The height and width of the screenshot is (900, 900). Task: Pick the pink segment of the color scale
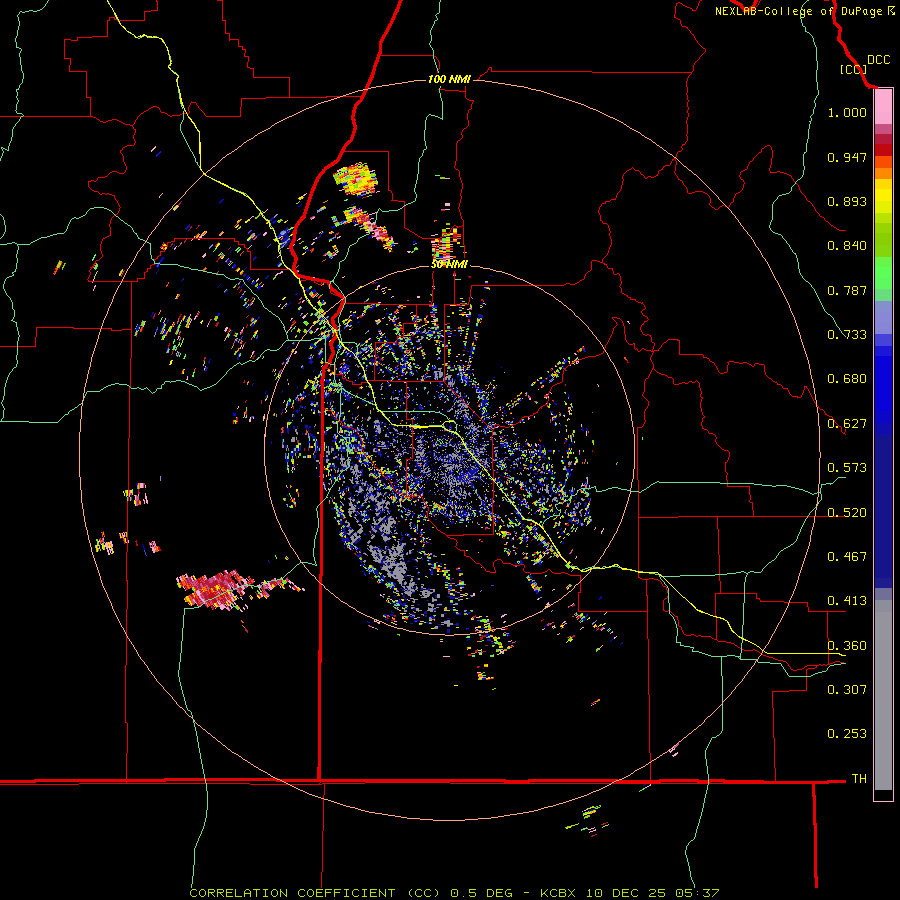883,107
